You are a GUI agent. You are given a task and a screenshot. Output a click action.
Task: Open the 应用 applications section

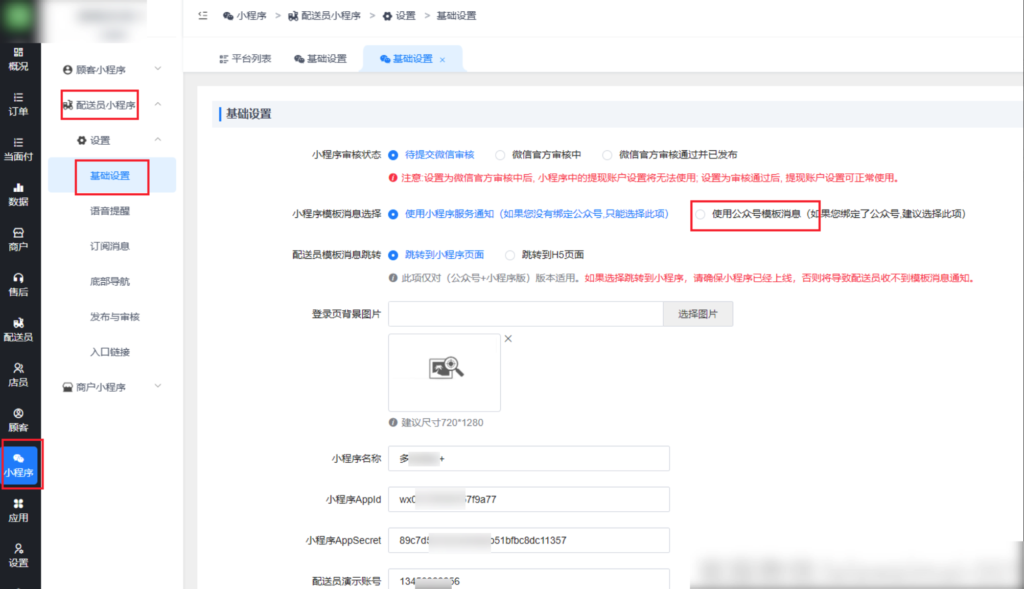point(18,510)
